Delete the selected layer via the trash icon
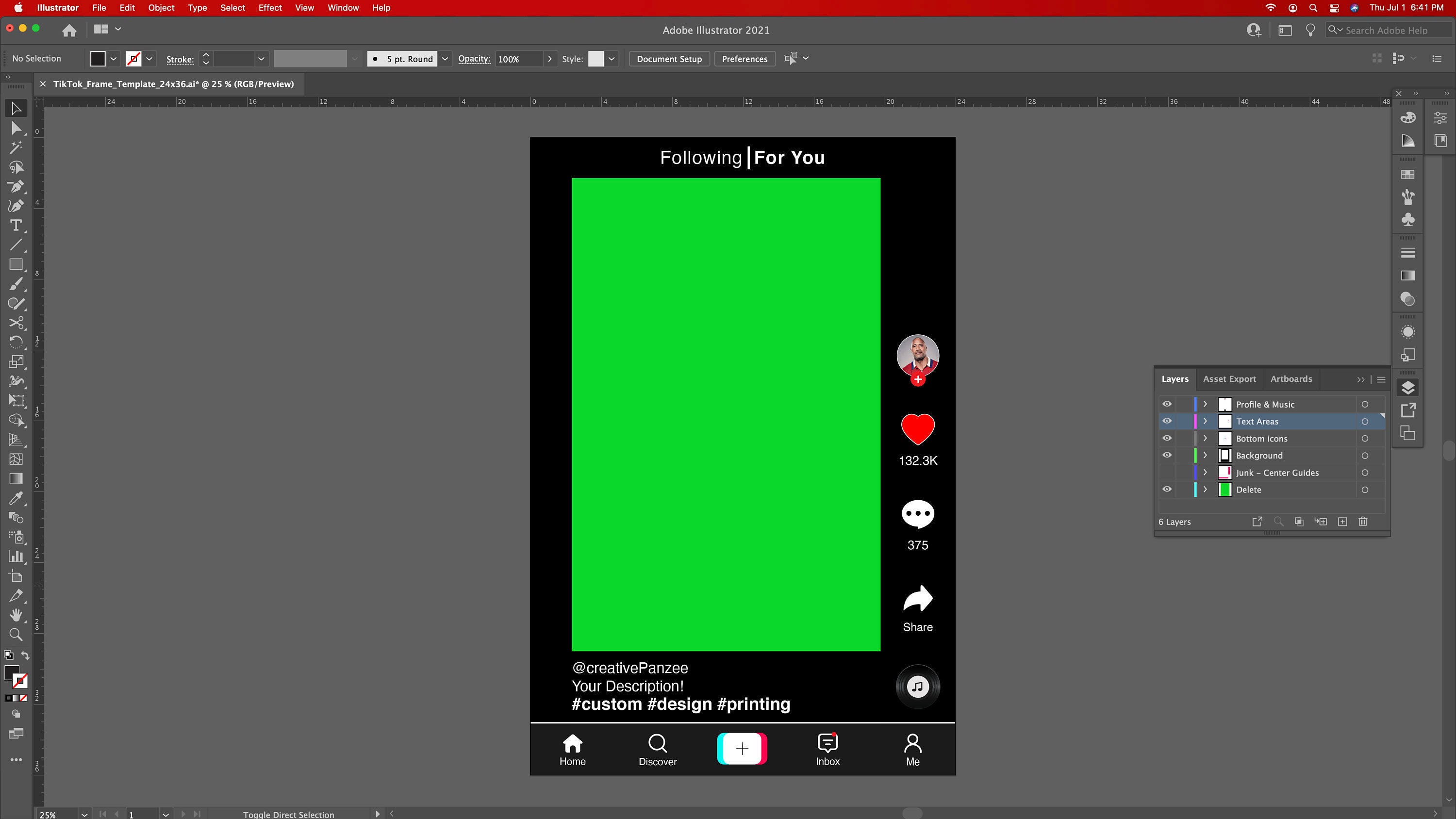1456x819 pixels. pos(1363,522)
